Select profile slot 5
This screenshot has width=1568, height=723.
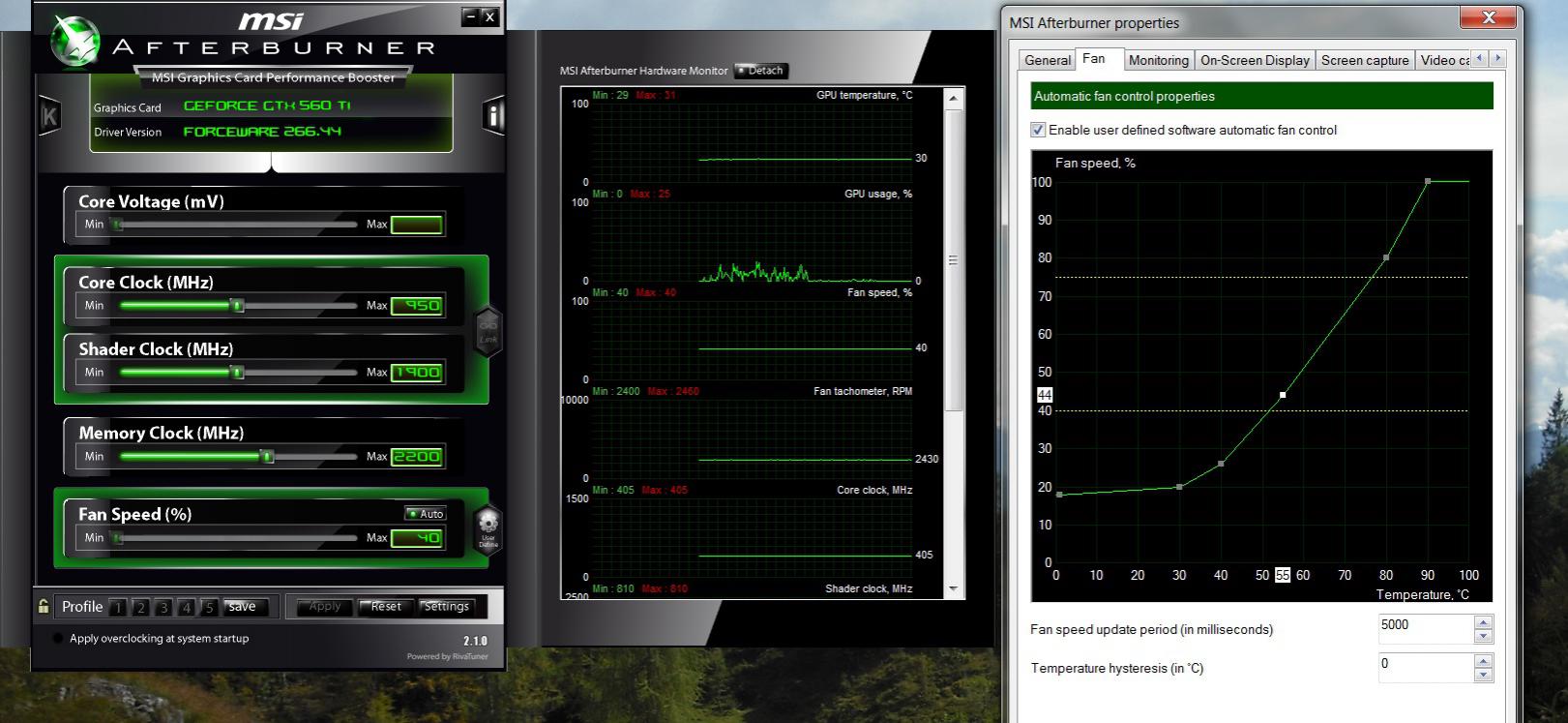pos(209,608)
